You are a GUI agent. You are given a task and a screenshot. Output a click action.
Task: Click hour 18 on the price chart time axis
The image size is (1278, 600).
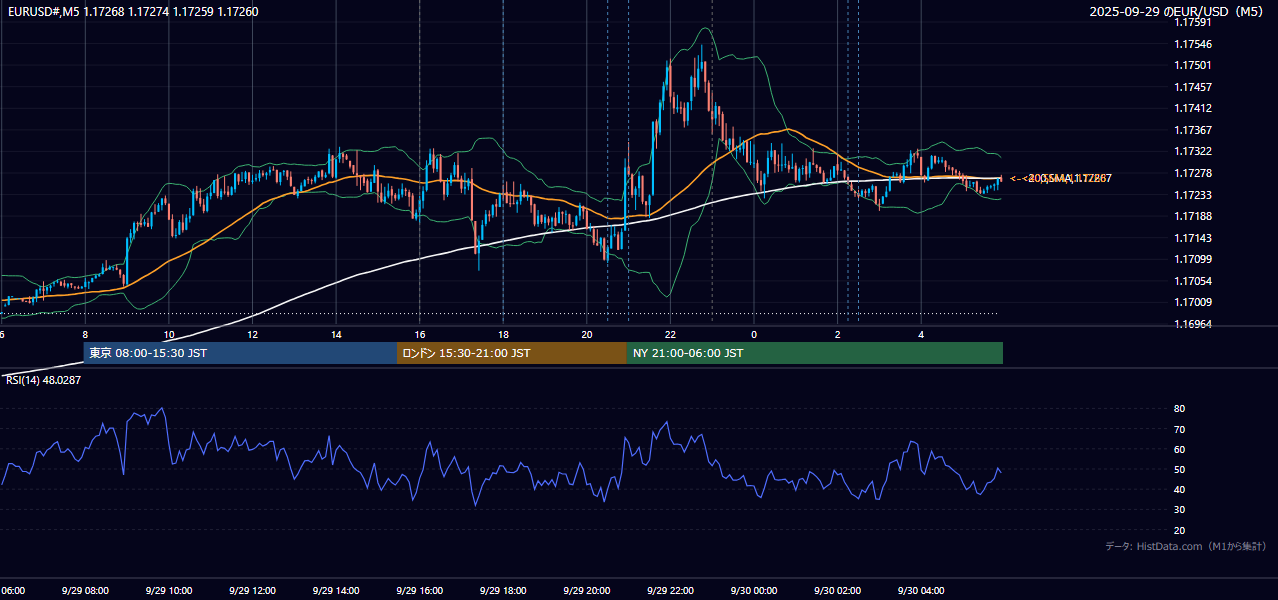point(503,334)
